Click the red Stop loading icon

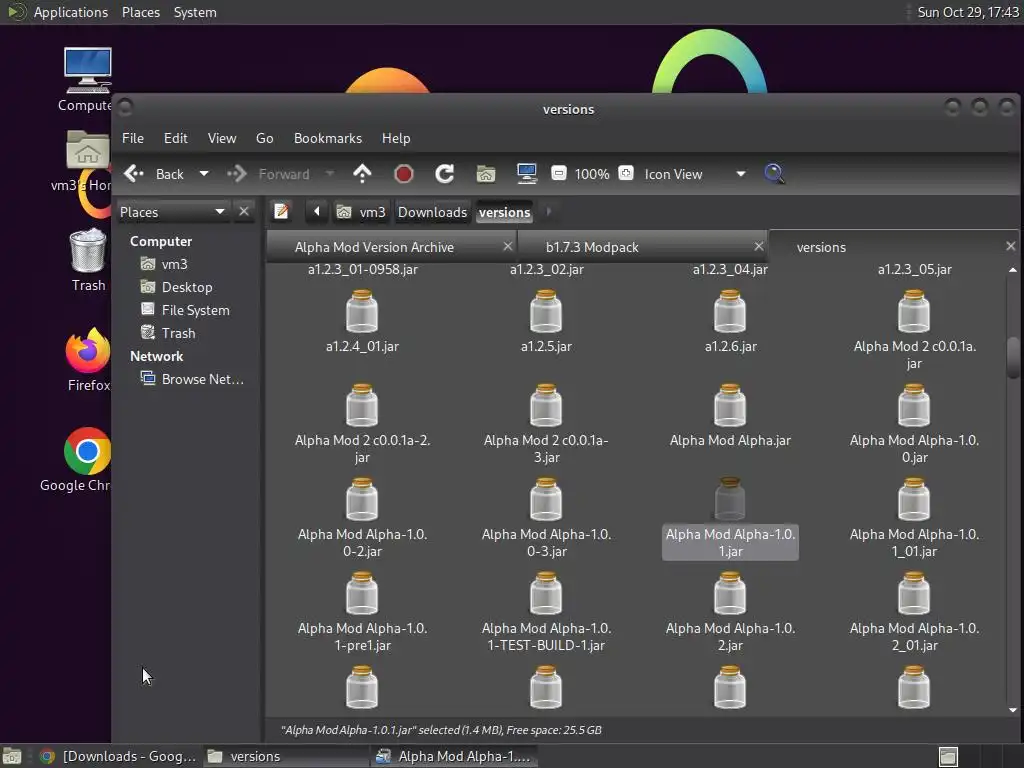(404, 174)
